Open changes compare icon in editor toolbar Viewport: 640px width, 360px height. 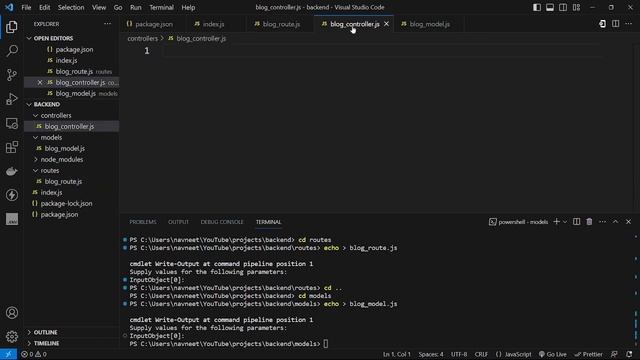pyautogui.click(x=602, y=24)
